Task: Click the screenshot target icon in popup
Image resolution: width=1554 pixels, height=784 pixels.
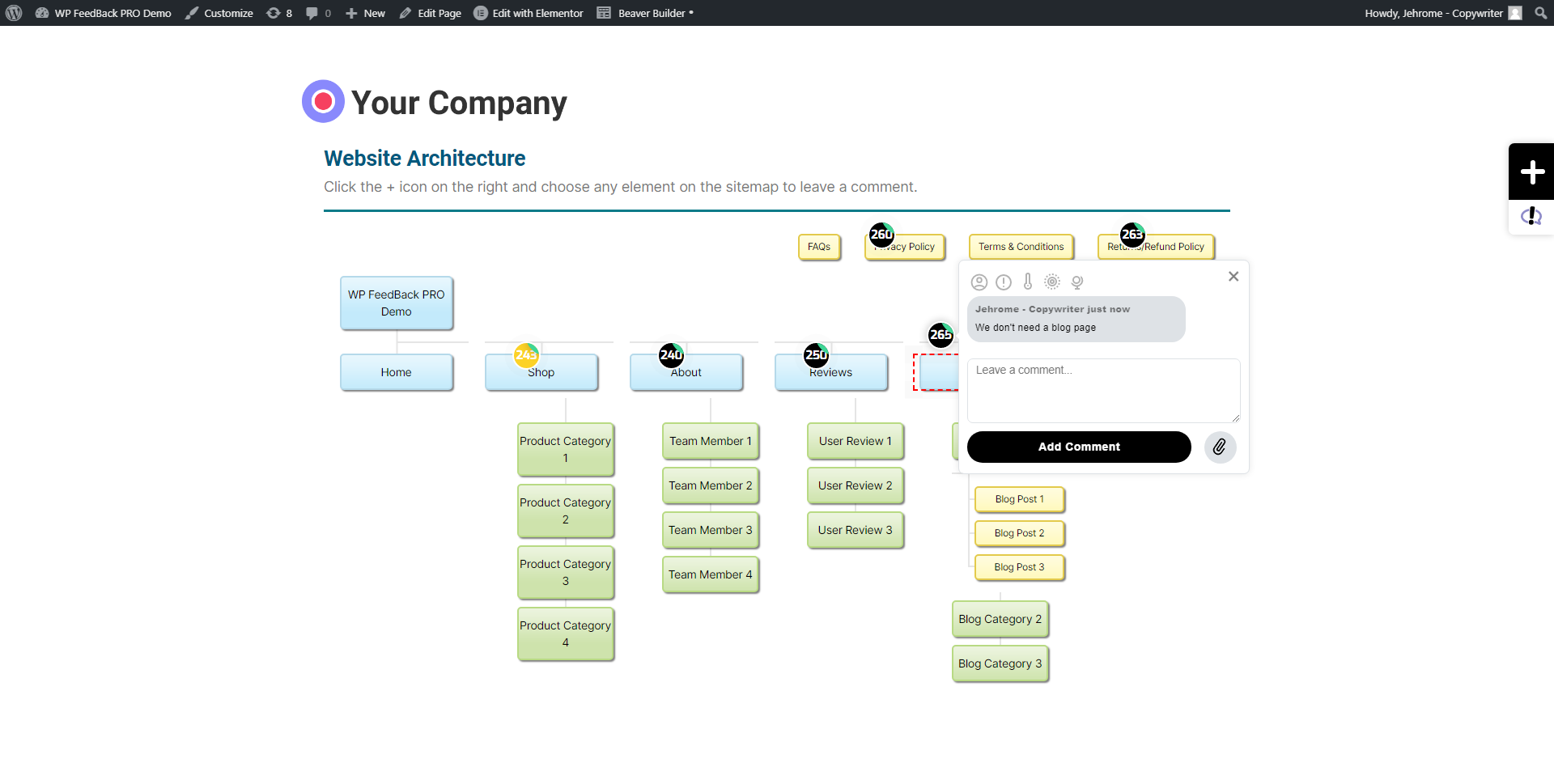Action: coord(1052,282)
